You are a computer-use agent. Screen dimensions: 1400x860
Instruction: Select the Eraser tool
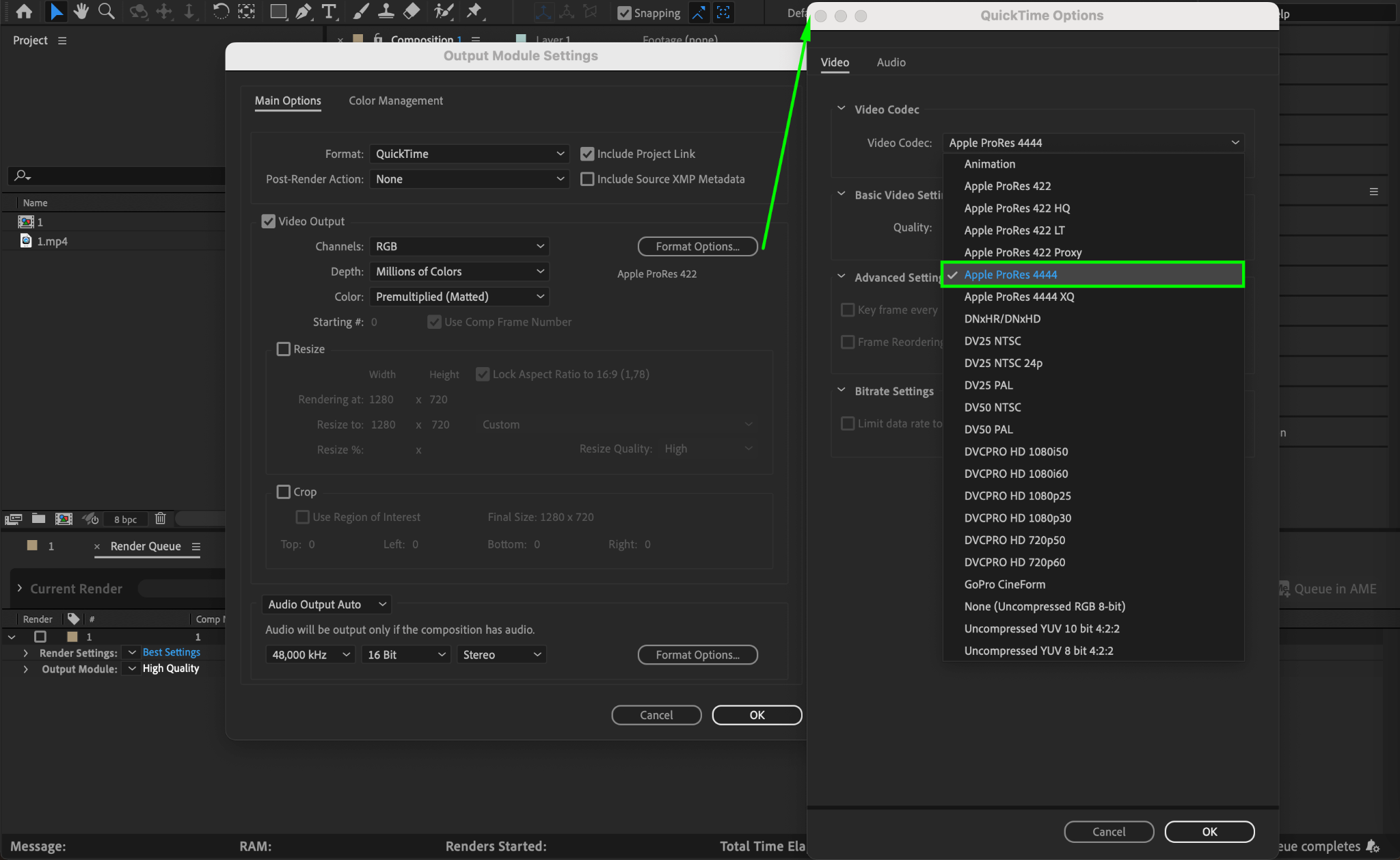[x=412, y=12]
